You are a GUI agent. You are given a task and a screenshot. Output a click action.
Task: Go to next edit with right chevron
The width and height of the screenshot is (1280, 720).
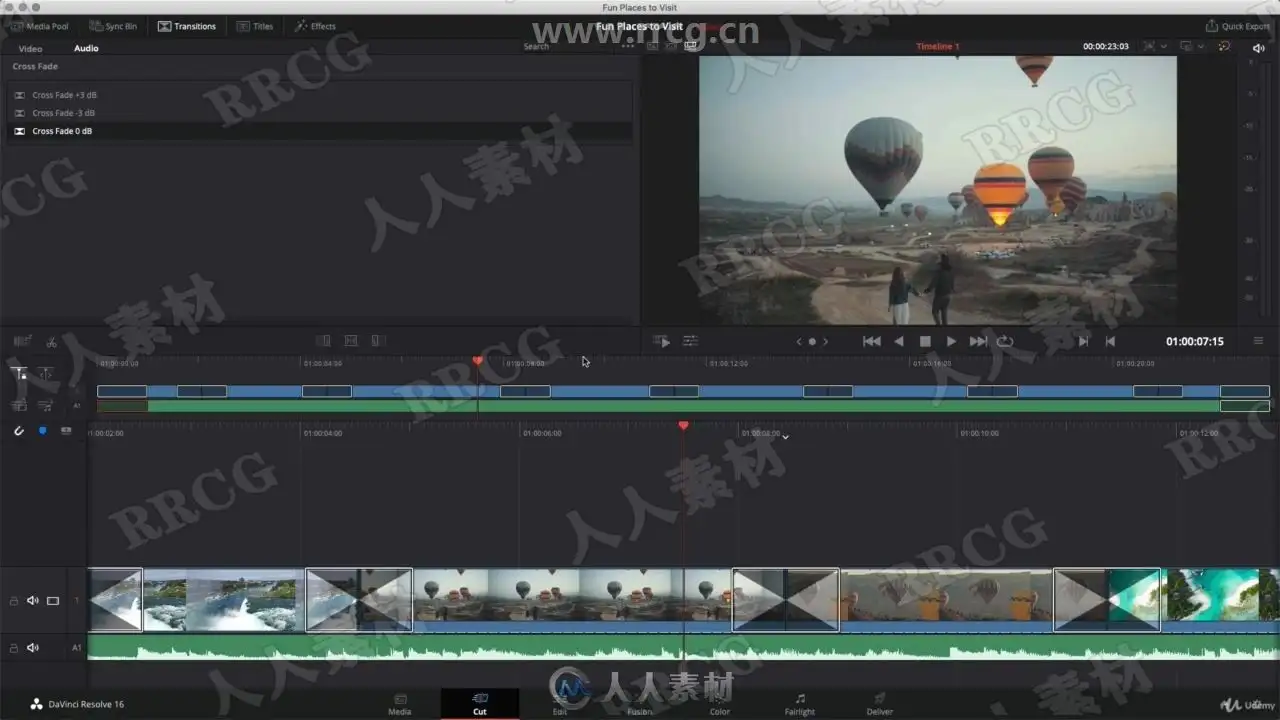[825, 341]
